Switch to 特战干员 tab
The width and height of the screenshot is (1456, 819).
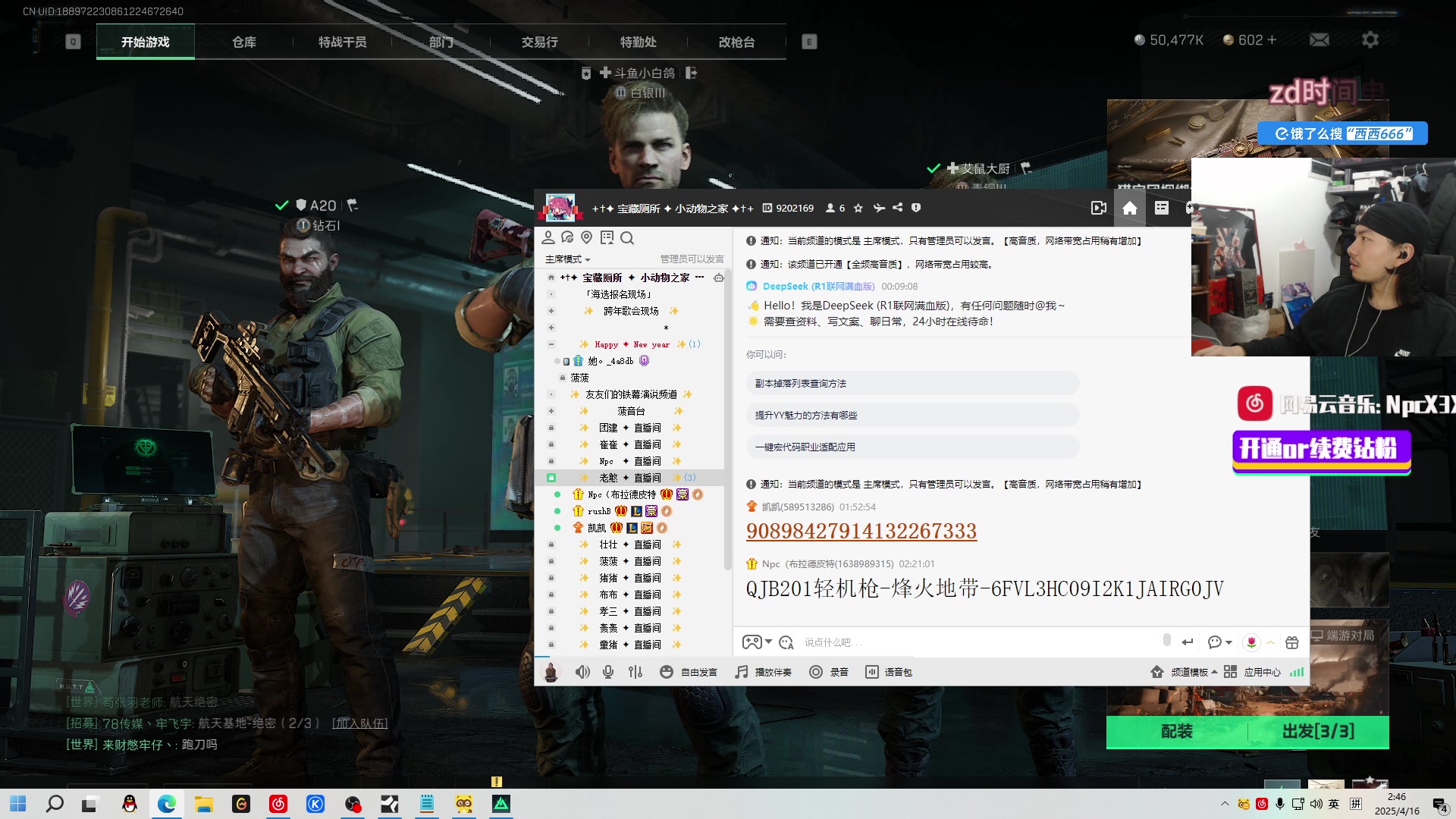(x=342, y=42)
